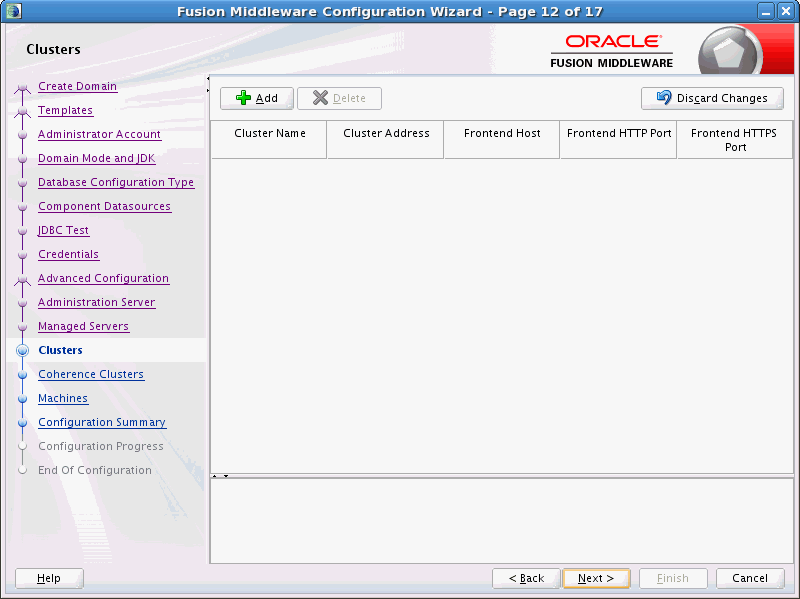Go to the Credentials step

pos(68,254)
